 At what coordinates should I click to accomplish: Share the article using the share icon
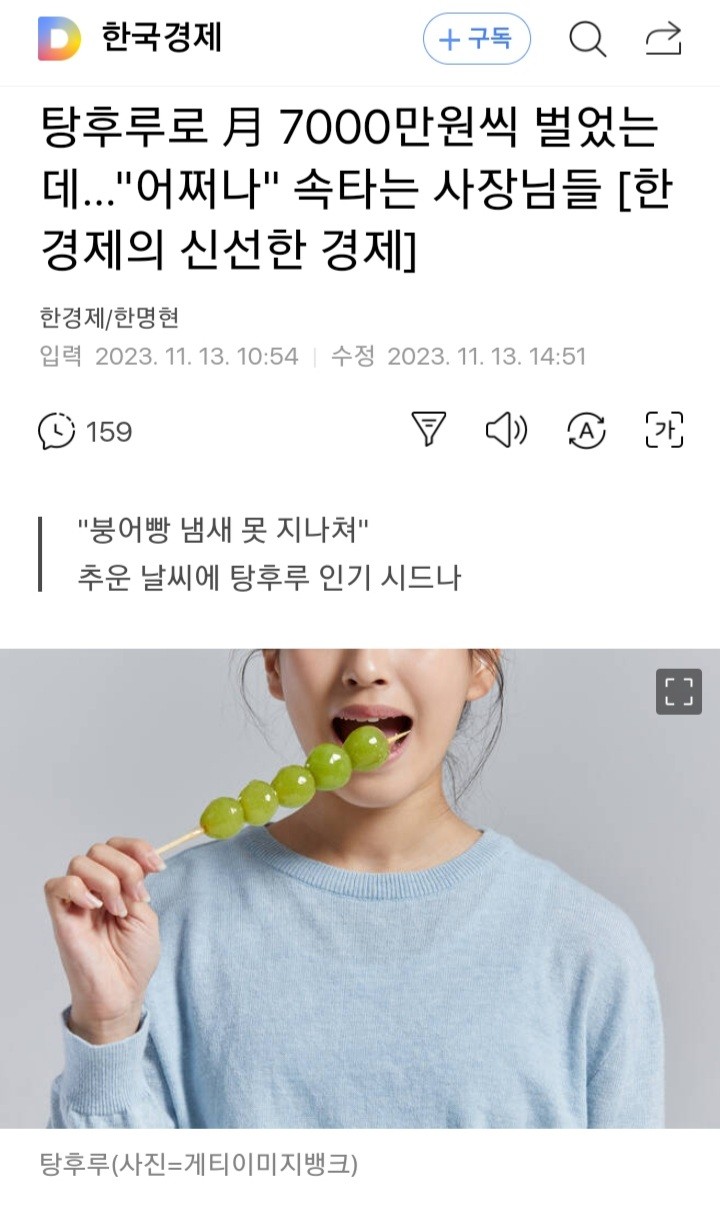(x=663, y=40)
